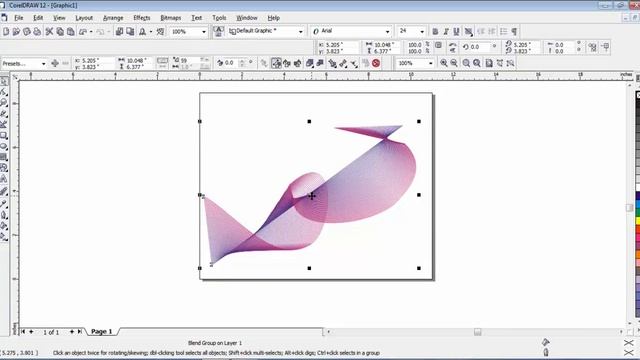Select the Pick tool in toolbox
Screen dimensions: 640x360
click(x=4, y=81)
